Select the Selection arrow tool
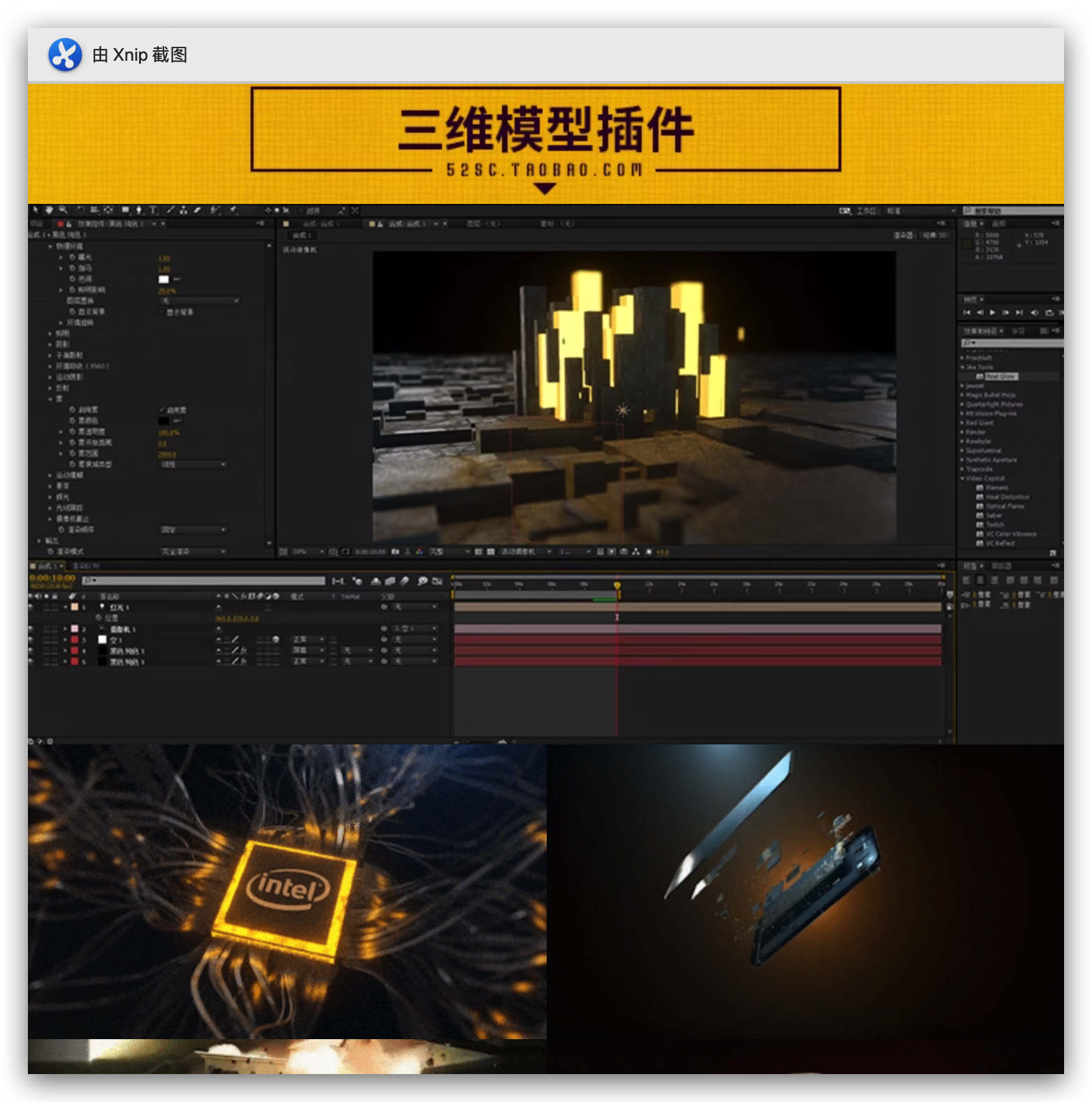 click(36, 210)
